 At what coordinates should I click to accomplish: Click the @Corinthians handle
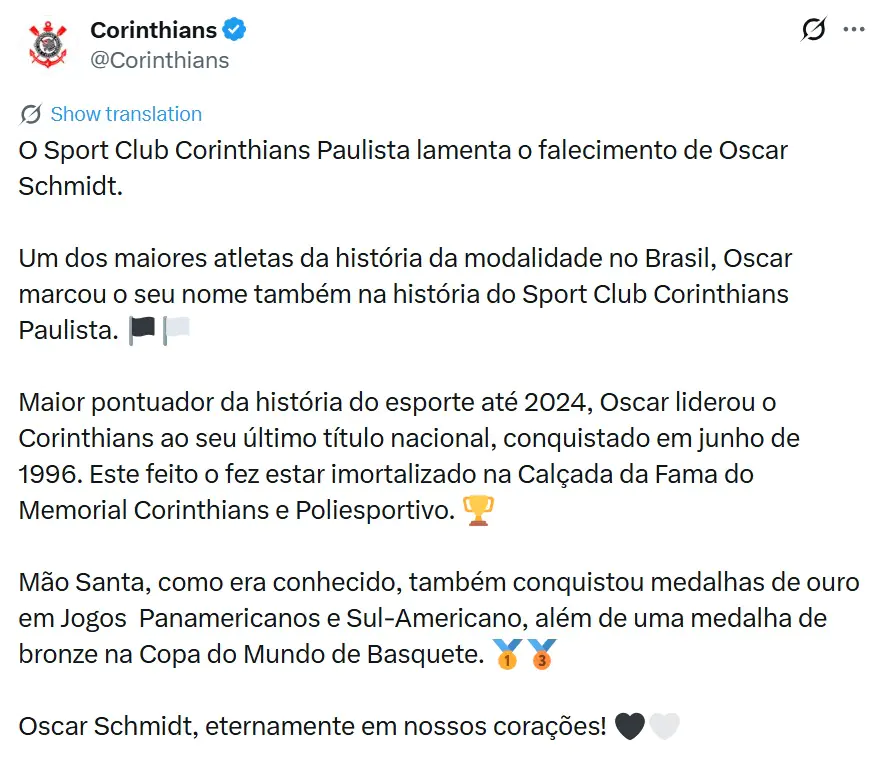point(160,60)
